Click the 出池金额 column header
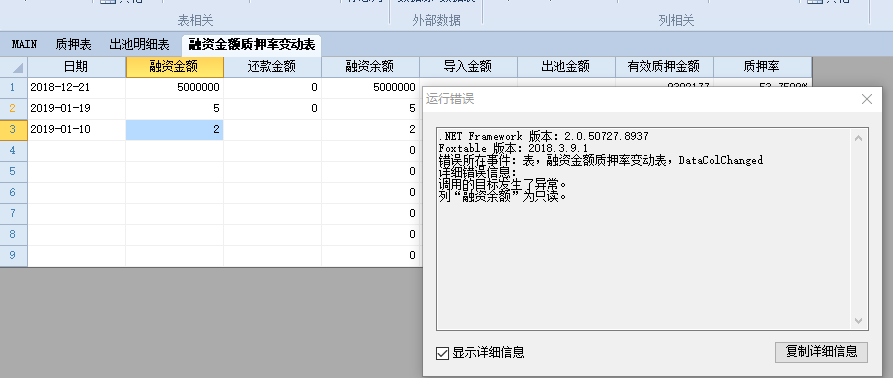The image size is (893, 378). 566,67
